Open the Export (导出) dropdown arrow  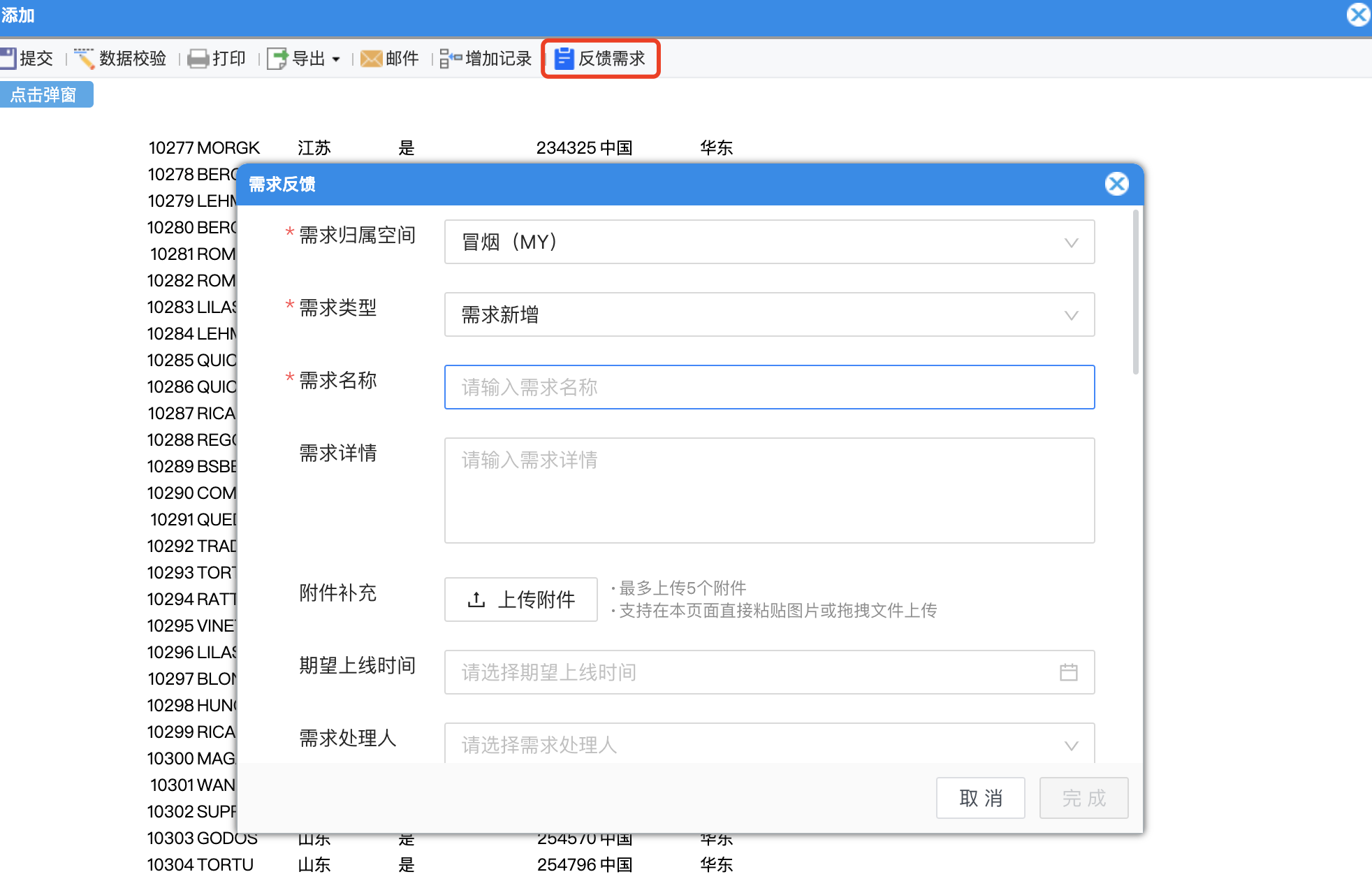(x=336, y=59)
